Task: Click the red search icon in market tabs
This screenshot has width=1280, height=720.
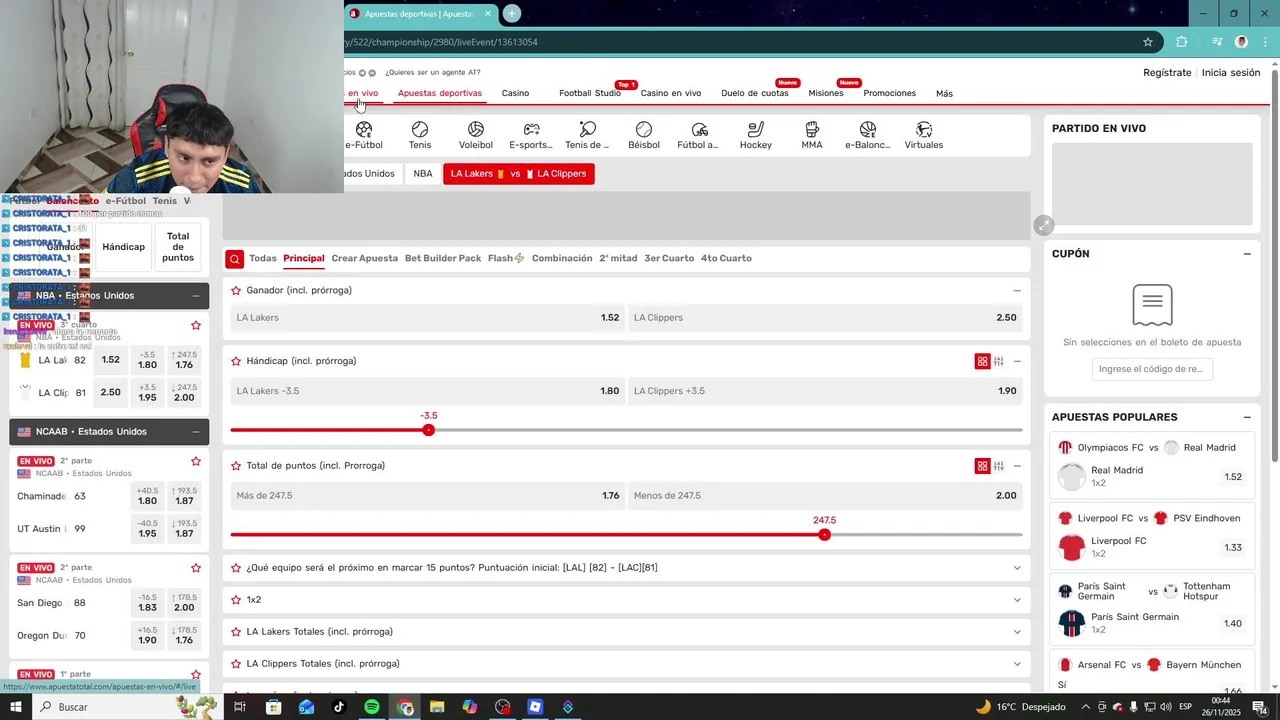Action: (234, 259)
